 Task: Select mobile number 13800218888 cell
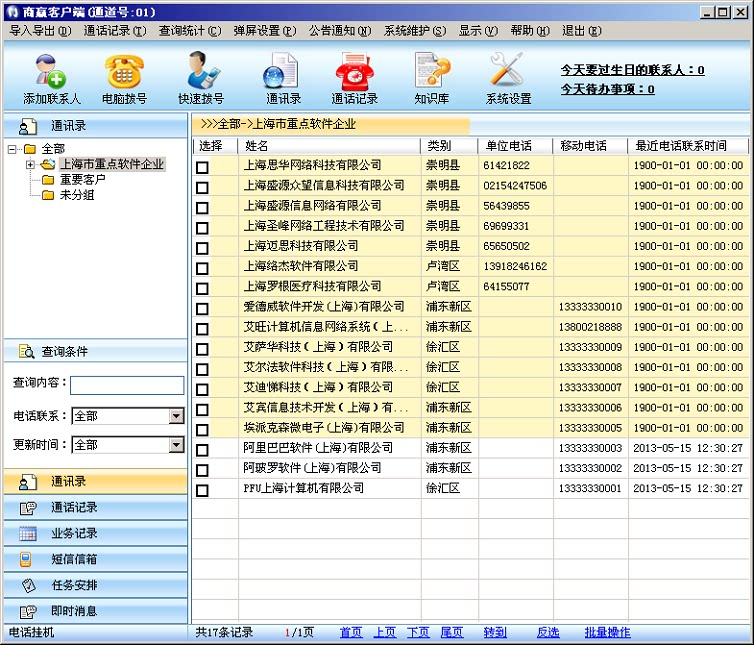[590, 327]
